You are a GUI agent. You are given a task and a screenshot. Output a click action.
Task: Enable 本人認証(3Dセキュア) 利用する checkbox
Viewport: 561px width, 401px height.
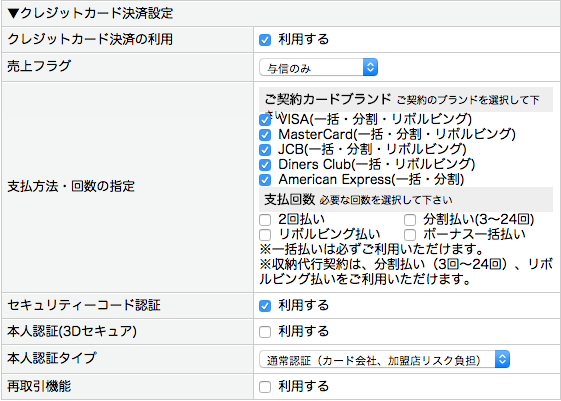265,332
